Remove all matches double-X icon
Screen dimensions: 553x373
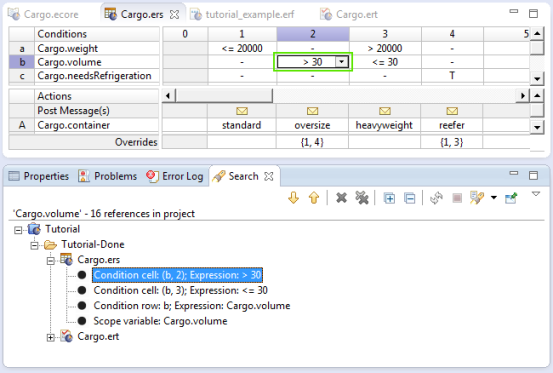click(362, 198)
